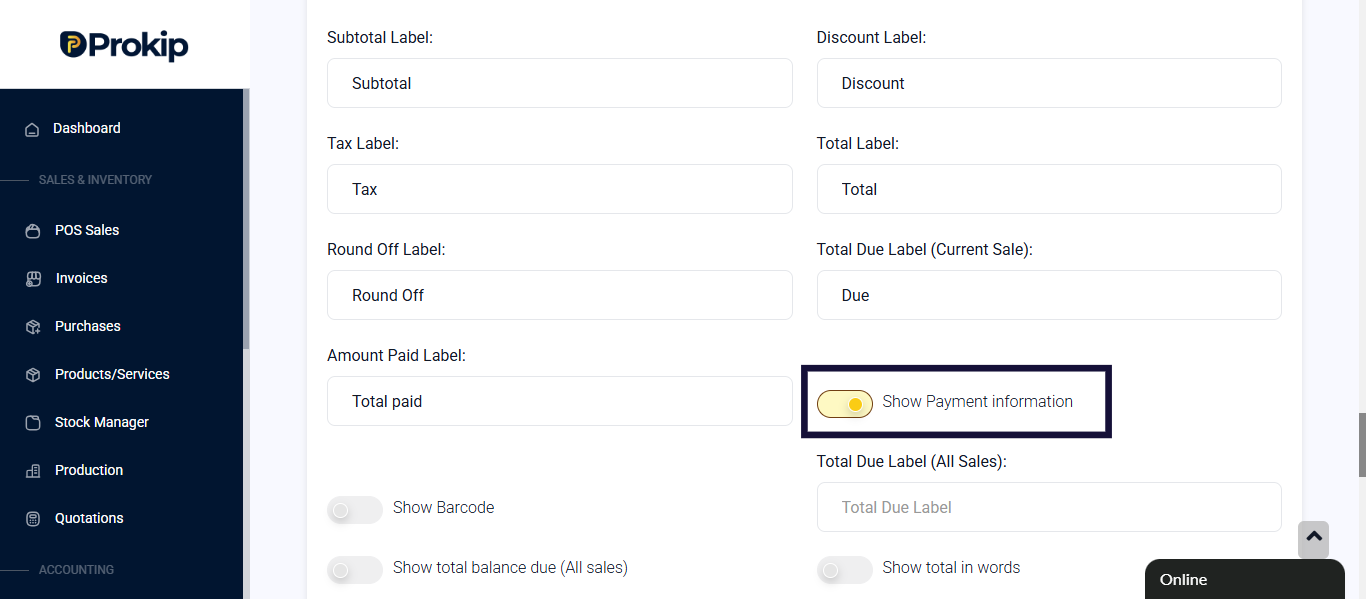Disable Show Payment information toggle
The image size is (1366, 599).
pos(845,403)
